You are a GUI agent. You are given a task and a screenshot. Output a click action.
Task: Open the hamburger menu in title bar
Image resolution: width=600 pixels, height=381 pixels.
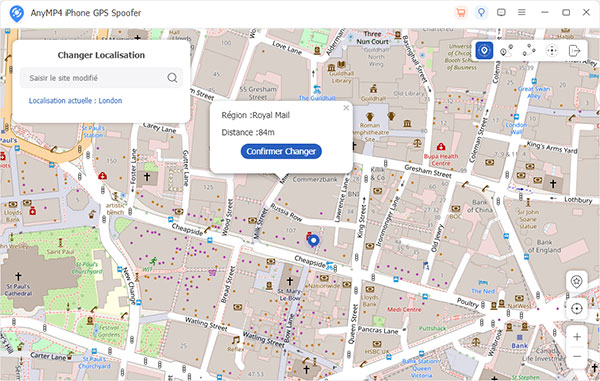click(x=522, y=12)
